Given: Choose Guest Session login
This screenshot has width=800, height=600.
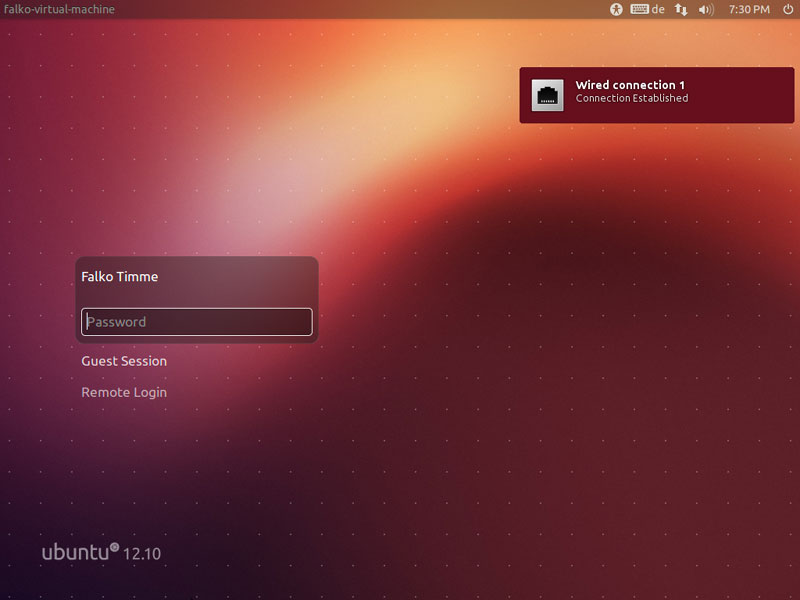Looking at the screenshot, I should pyautogui.click(x=124, y=361).
